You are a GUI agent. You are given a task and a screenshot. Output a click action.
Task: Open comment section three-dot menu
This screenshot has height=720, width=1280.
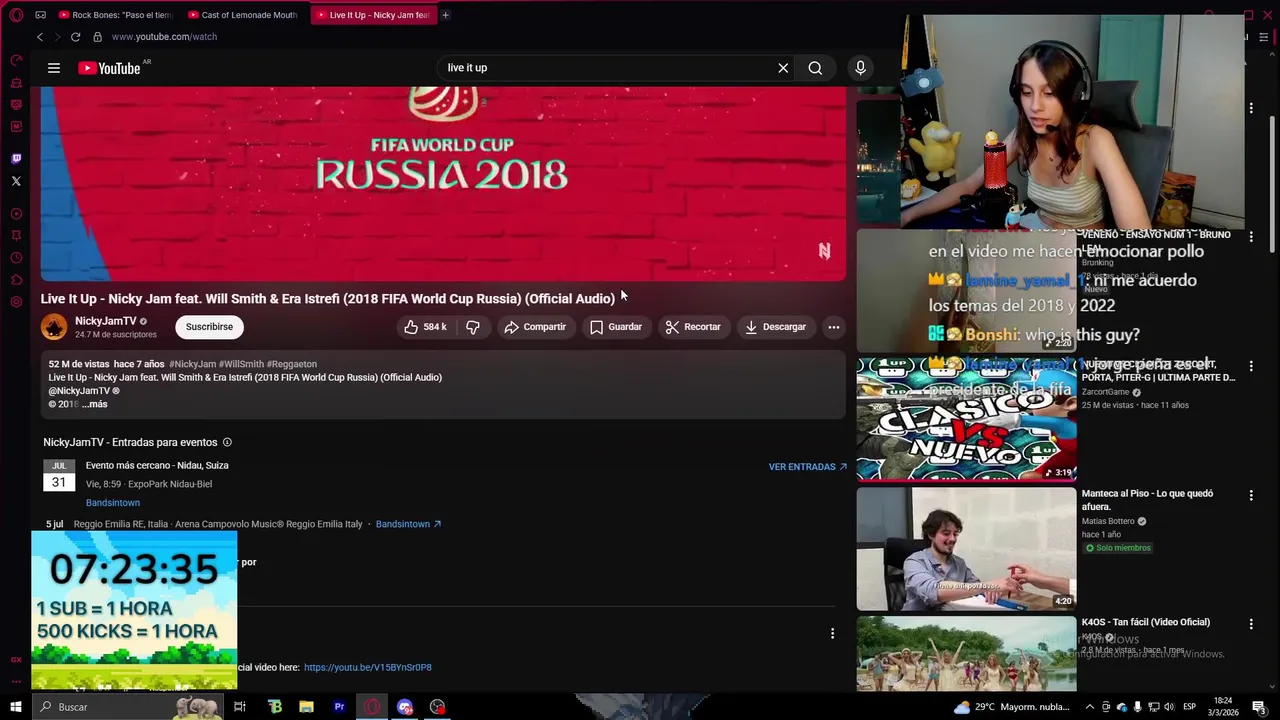832,633
